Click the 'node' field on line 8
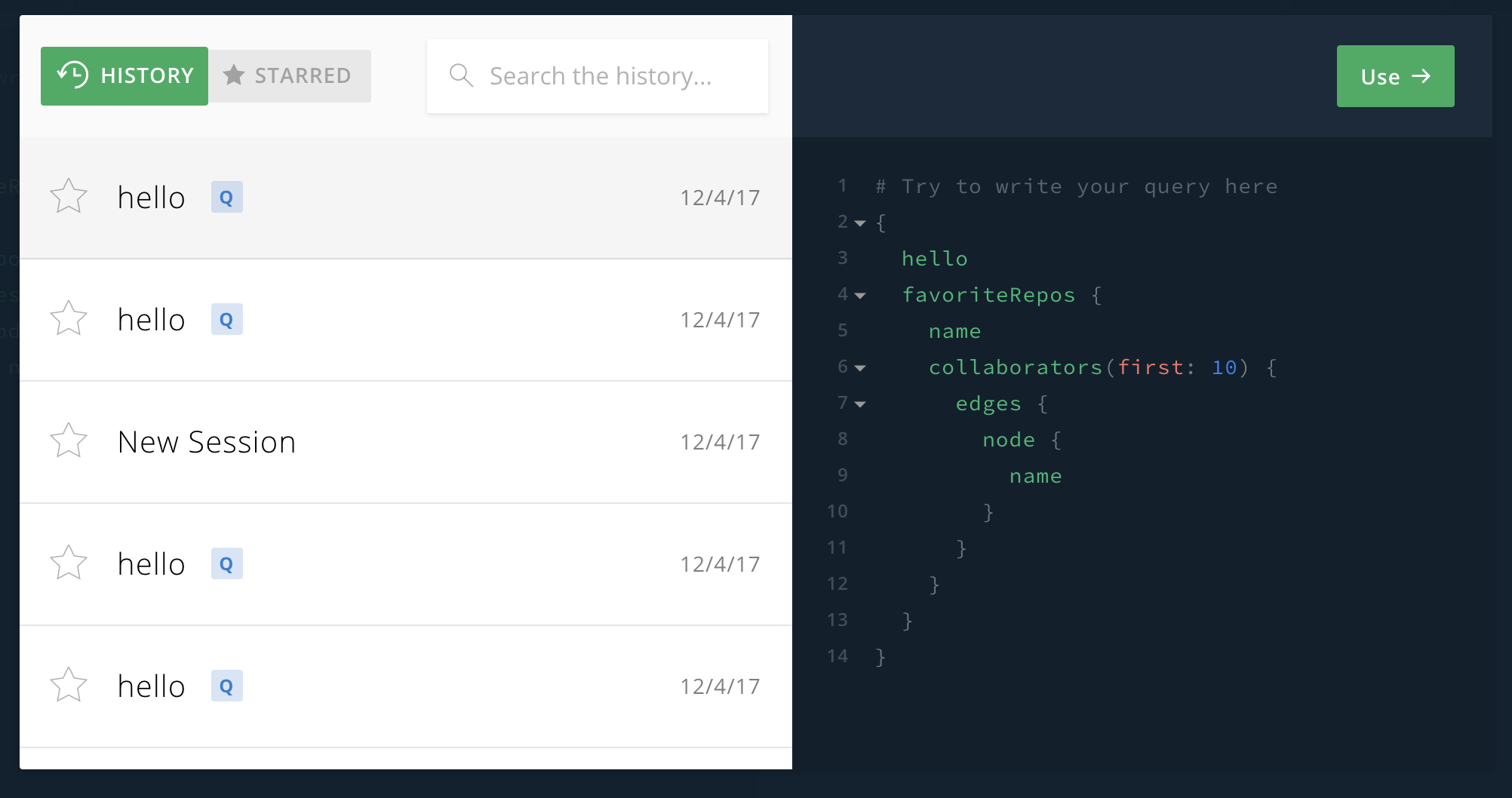 pyautogui.click(x=1009, y=440)
